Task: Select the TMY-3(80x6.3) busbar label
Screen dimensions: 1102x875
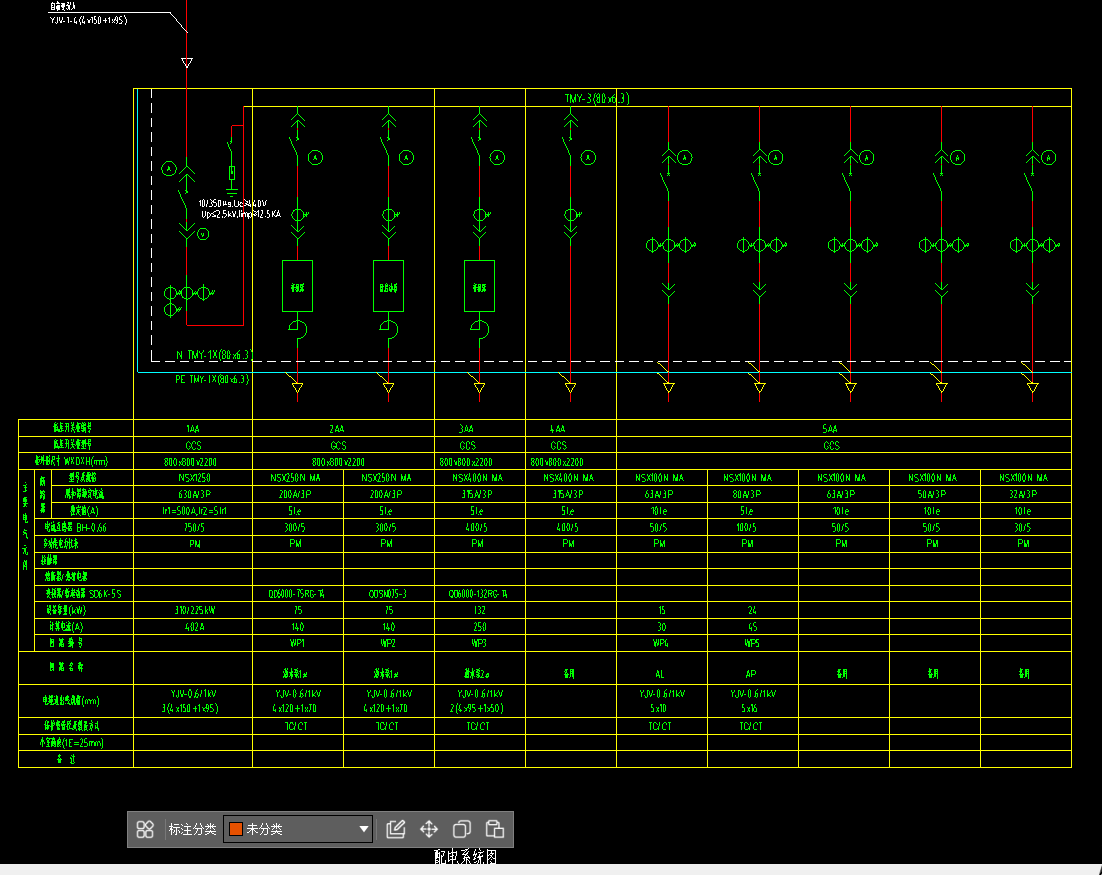Action: pos(597,98)
